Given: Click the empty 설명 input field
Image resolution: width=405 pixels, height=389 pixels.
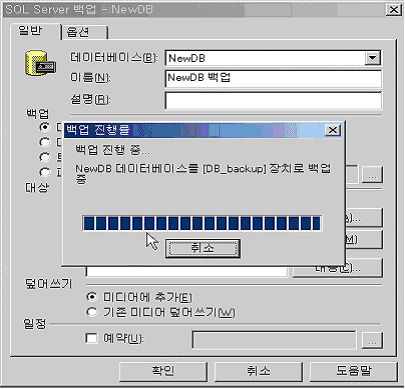Looking at the screenshot, I should pyautogui.click(x=273, y=100).
